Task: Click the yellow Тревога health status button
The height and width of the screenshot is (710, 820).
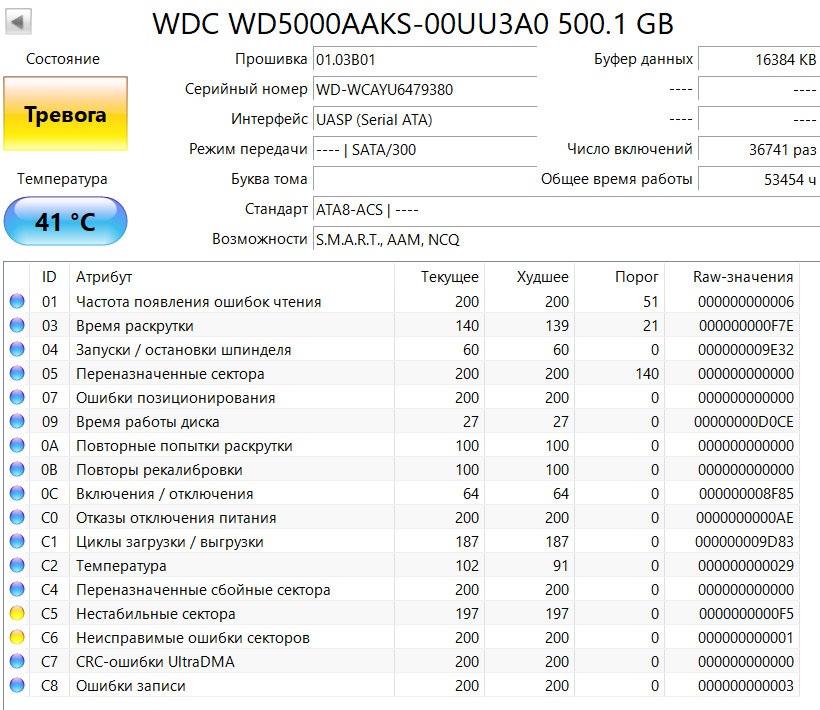Action: (x=65, y=115)
